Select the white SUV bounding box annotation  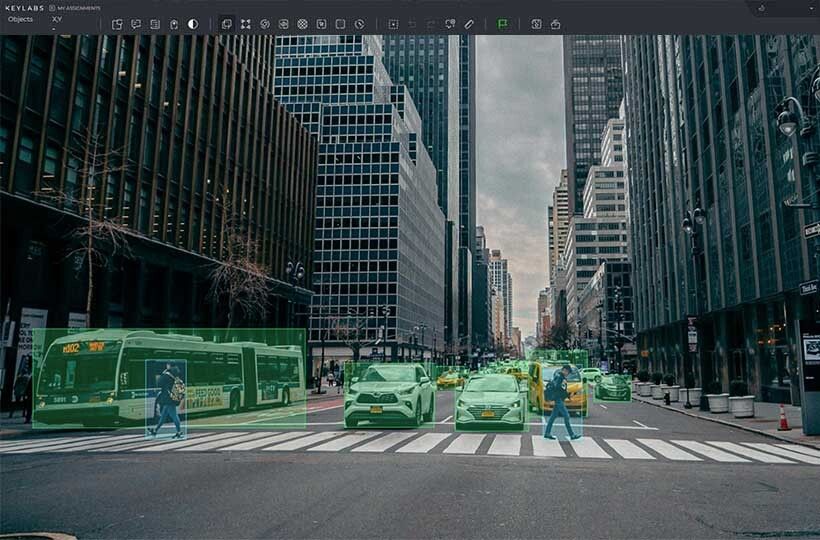[x=389, y=394]
